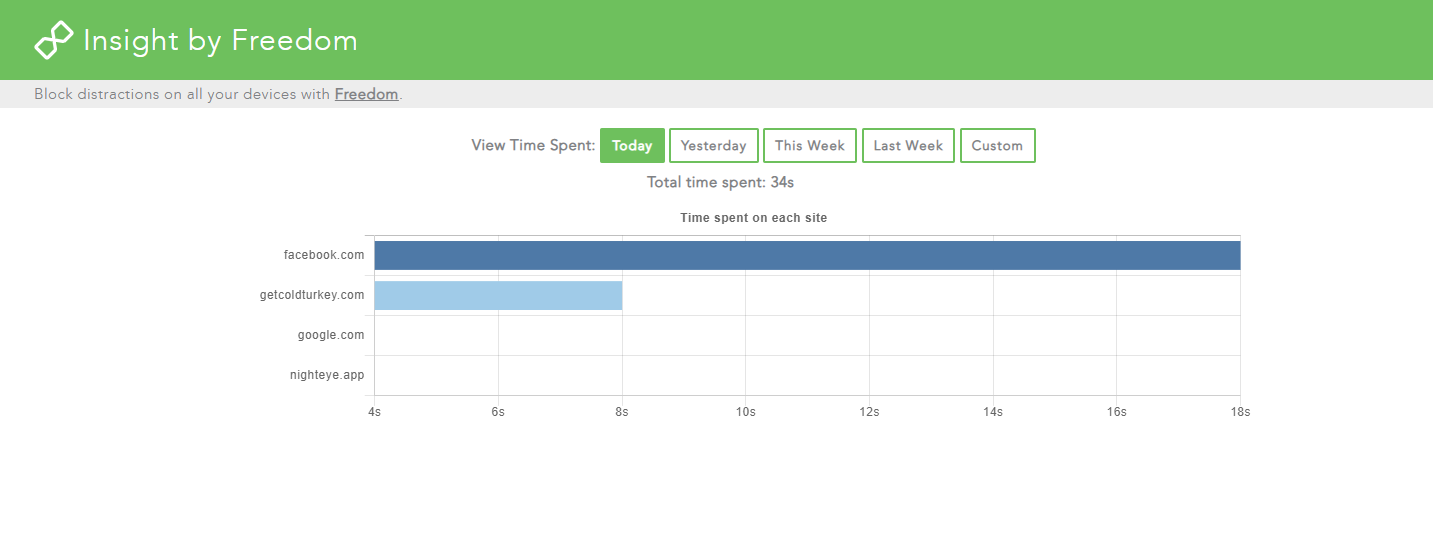1433x551 pixels.
Task: Click the 18s axis tick label
Action: coord(1240,412)
